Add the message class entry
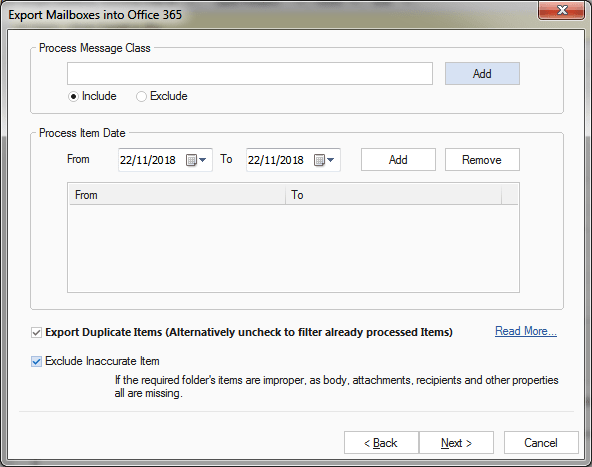 click(x=482, y=74)
